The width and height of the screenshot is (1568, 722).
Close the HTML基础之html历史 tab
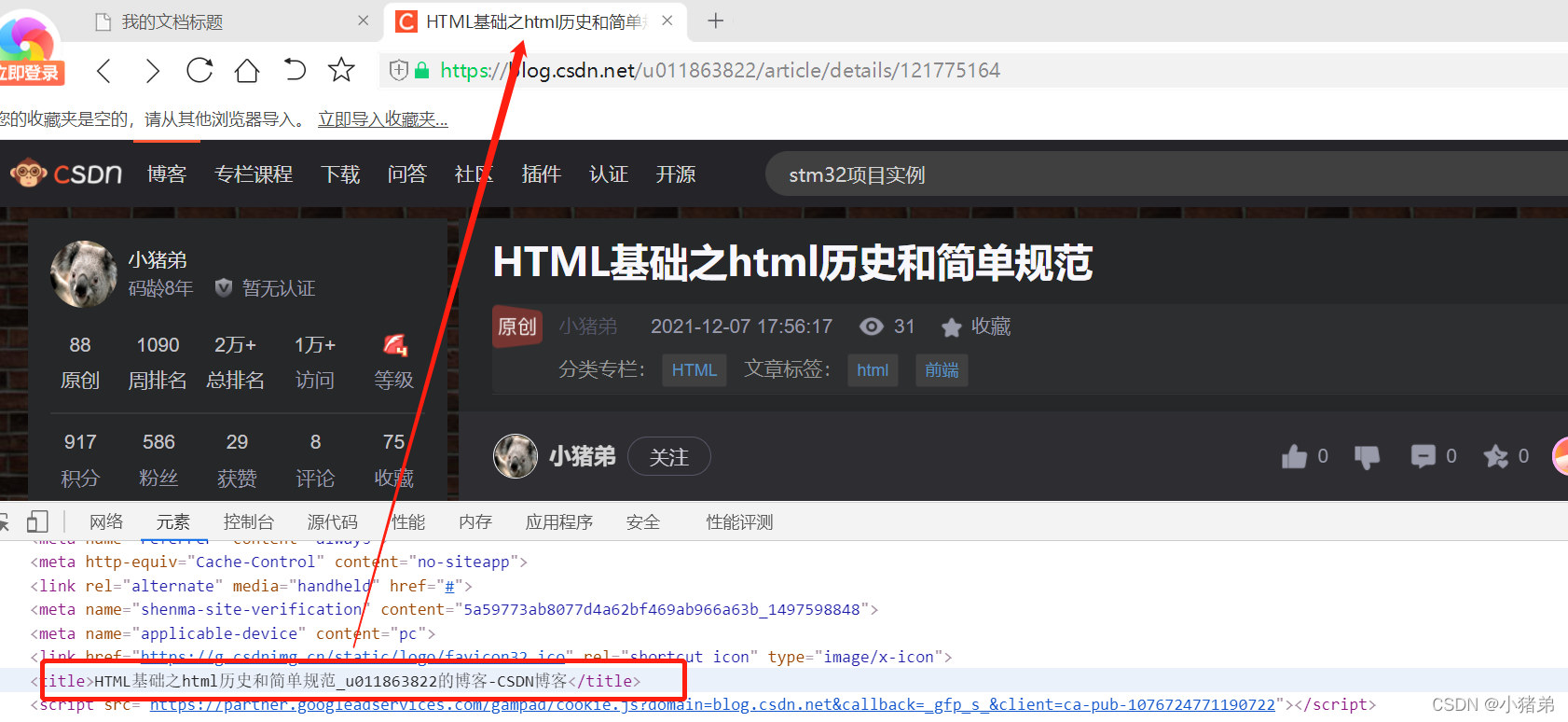coord(667,21)
